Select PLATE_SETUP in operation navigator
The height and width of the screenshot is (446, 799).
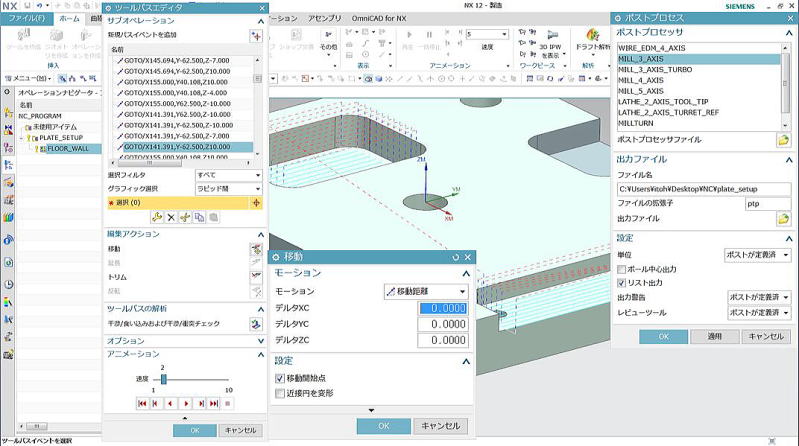click(60, 138)
